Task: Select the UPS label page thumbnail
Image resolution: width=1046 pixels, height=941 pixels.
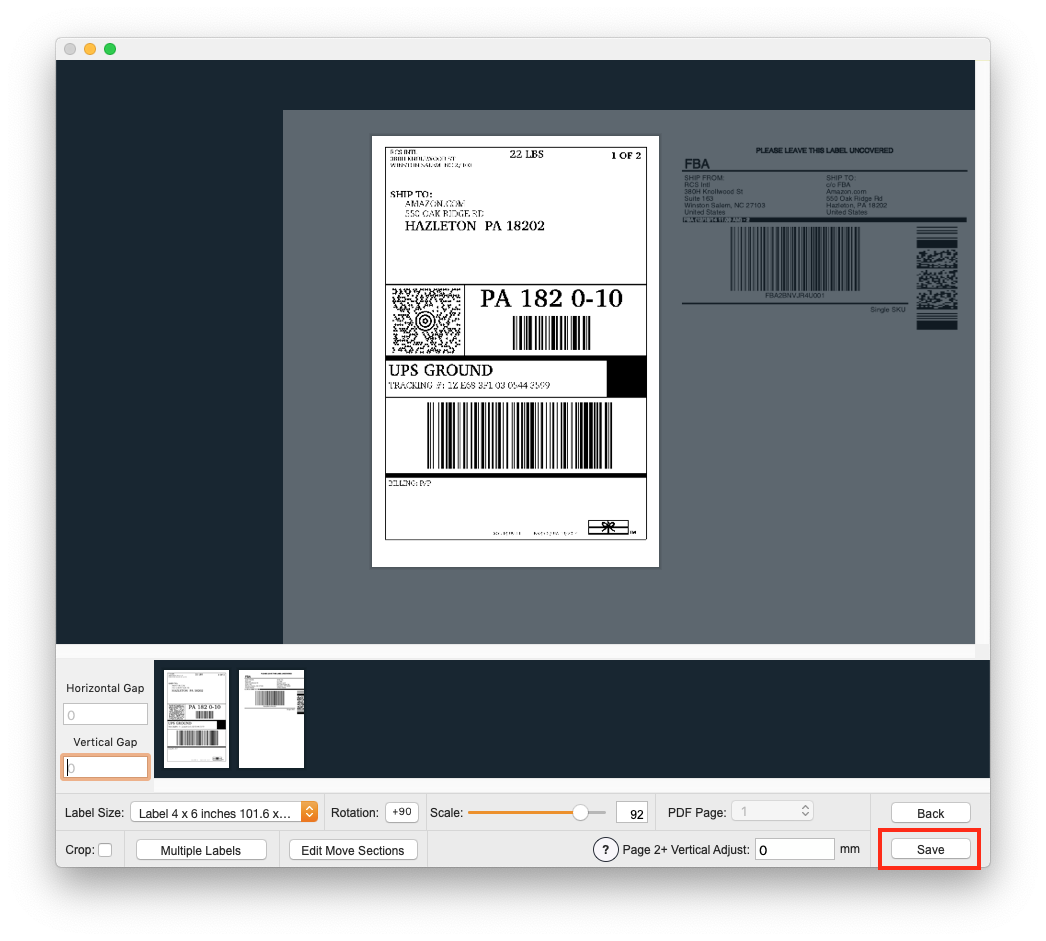Action: (196, 719)
